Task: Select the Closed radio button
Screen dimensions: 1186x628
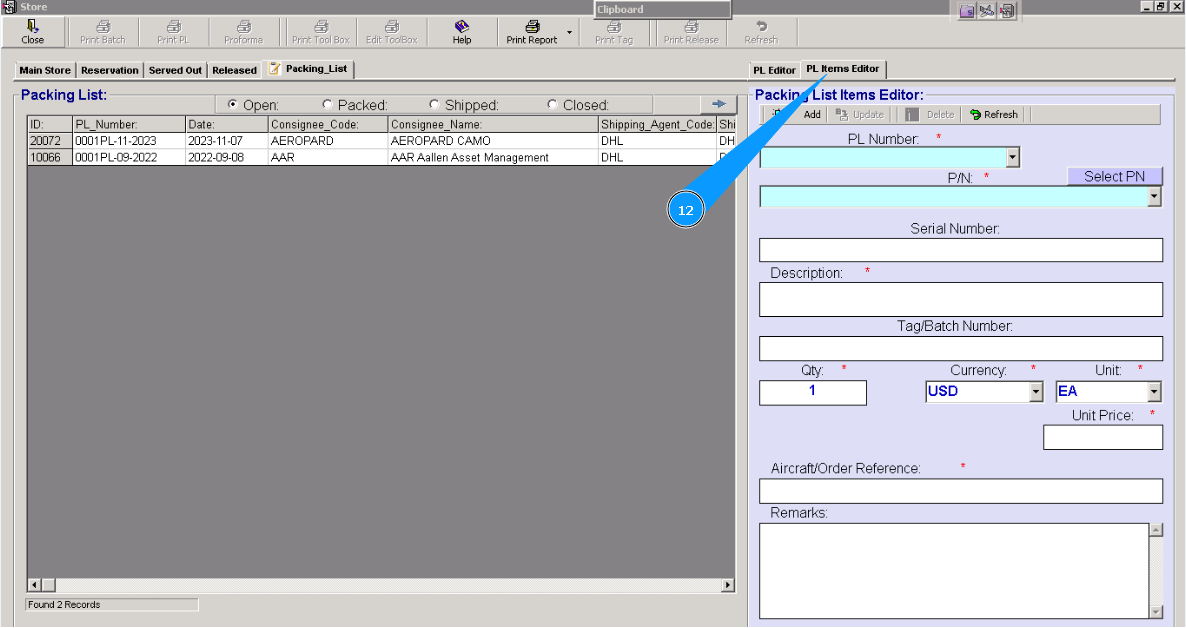Action: coord(552,104)
